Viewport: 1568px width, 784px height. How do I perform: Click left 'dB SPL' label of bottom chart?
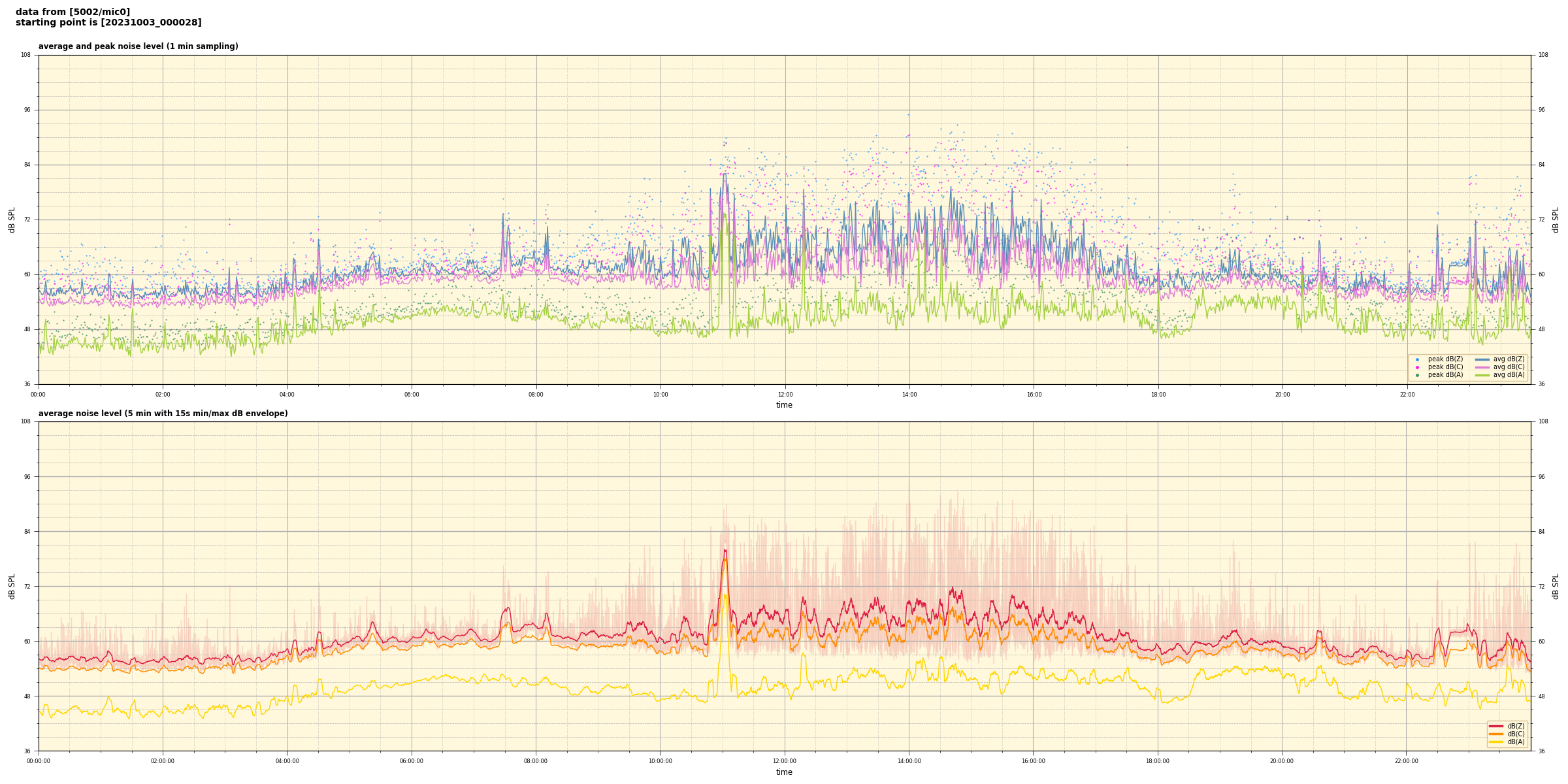pos(12,586)
